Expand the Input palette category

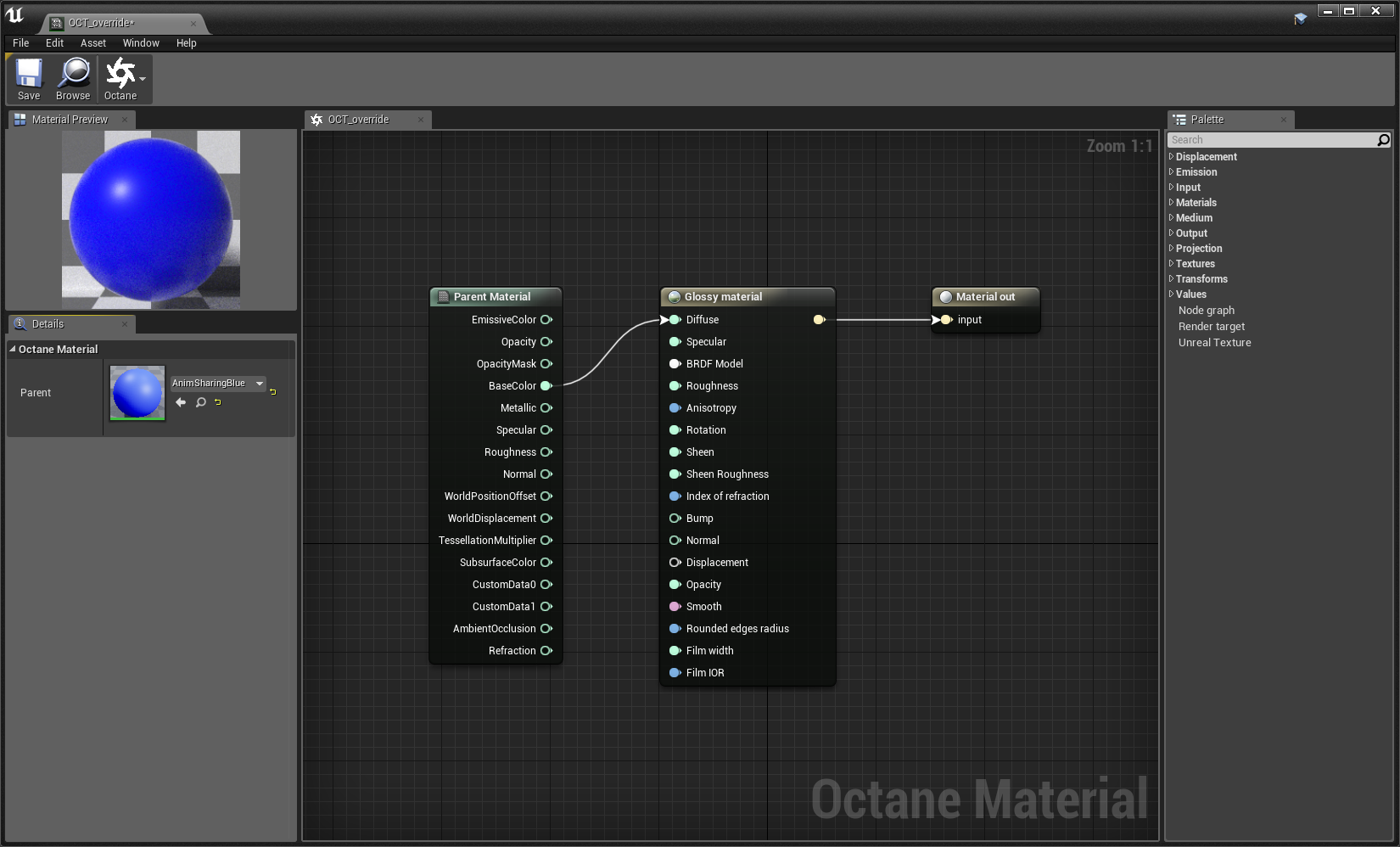click(1172, 188)
